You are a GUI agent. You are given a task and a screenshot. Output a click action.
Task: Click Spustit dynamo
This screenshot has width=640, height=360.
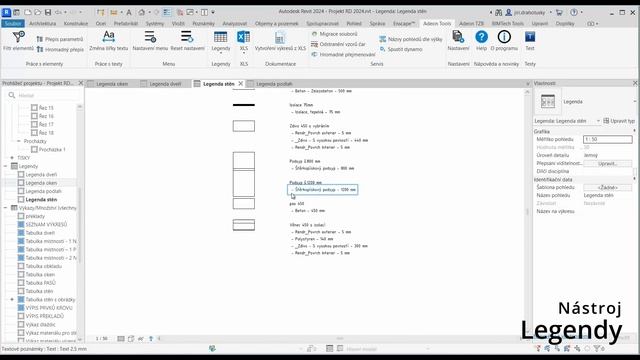[401, 49]
